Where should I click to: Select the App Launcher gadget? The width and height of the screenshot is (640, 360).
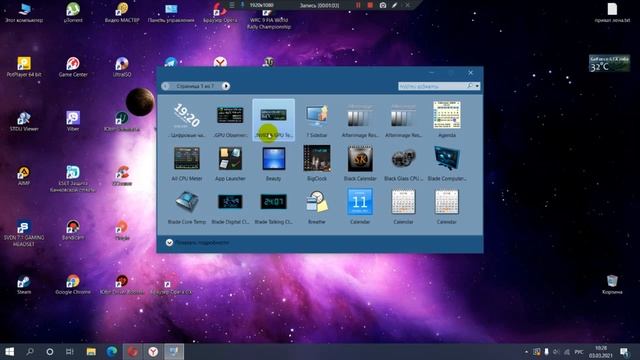point(230,163)
